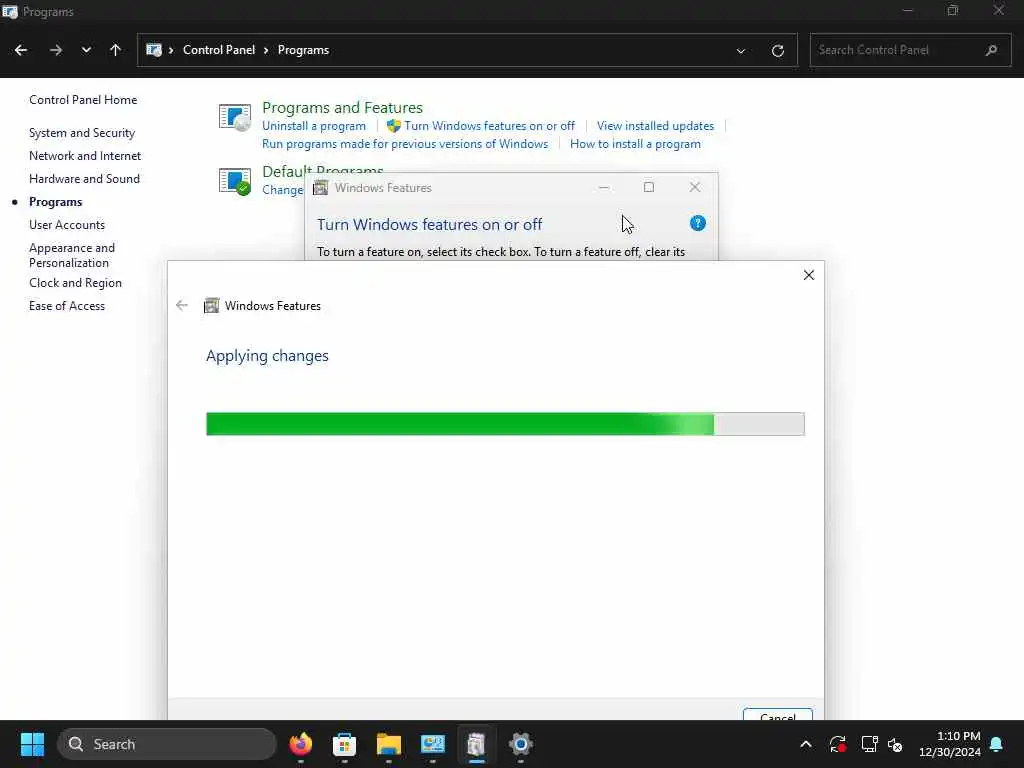Click the help icon in Windows Features

click(697, 223)
